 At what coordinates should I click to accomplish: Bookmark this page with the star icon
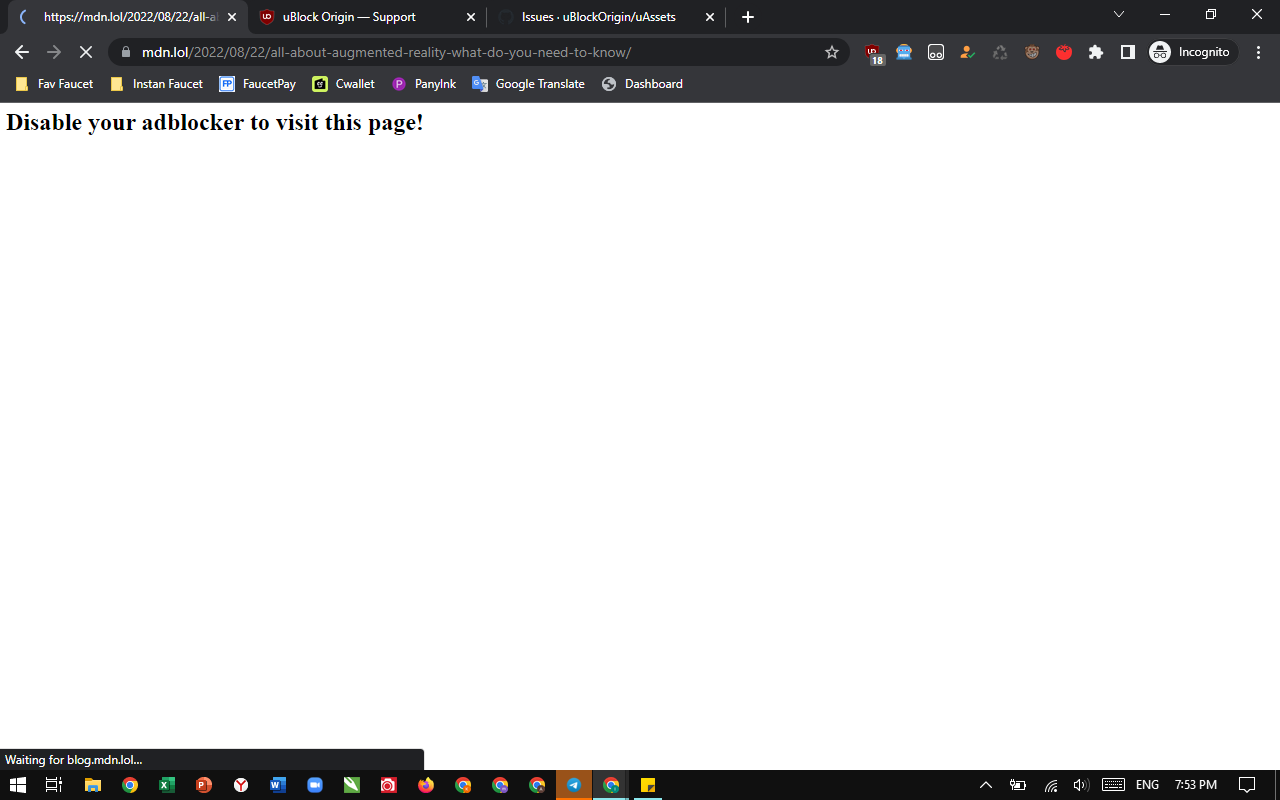831,51
